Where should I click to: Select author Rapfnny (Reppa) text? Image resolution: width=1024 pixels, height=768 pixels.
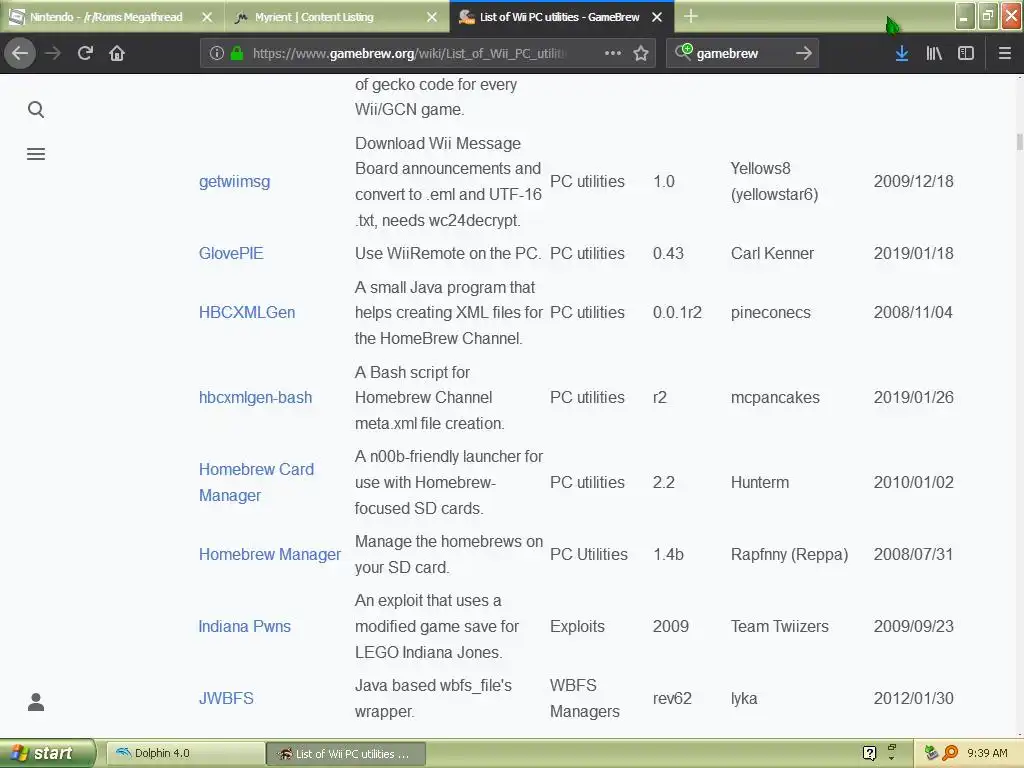790,554
